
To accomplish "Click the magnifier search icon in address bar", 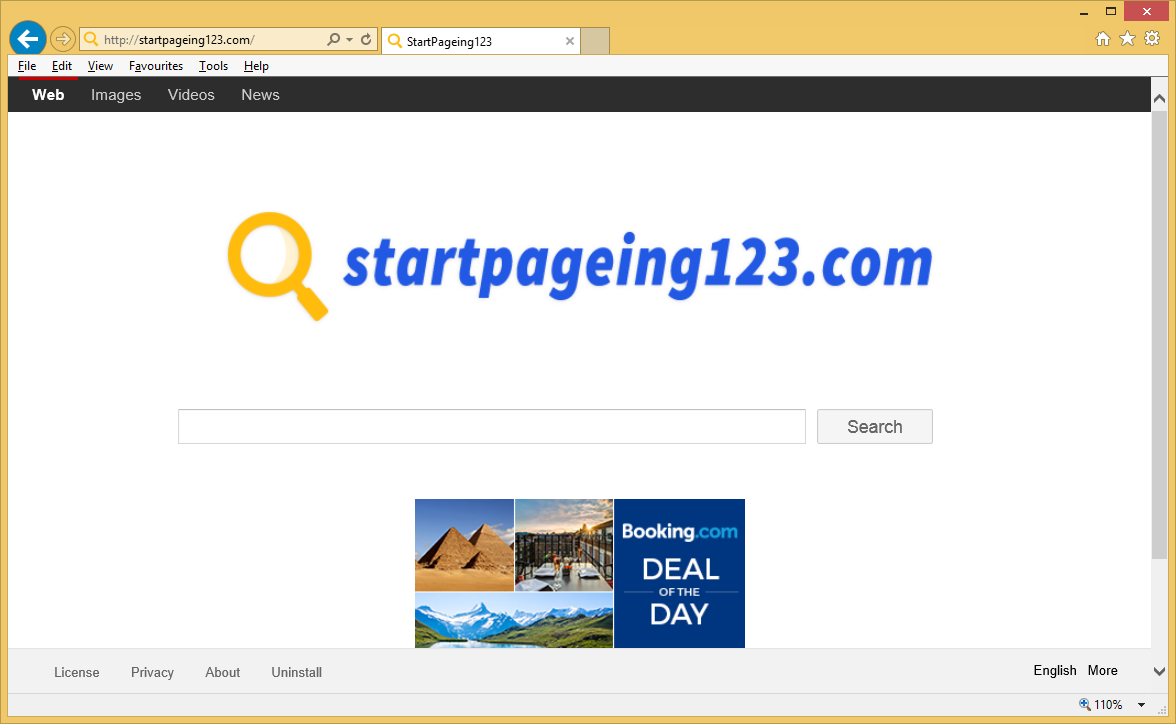I will pos(334,39).
